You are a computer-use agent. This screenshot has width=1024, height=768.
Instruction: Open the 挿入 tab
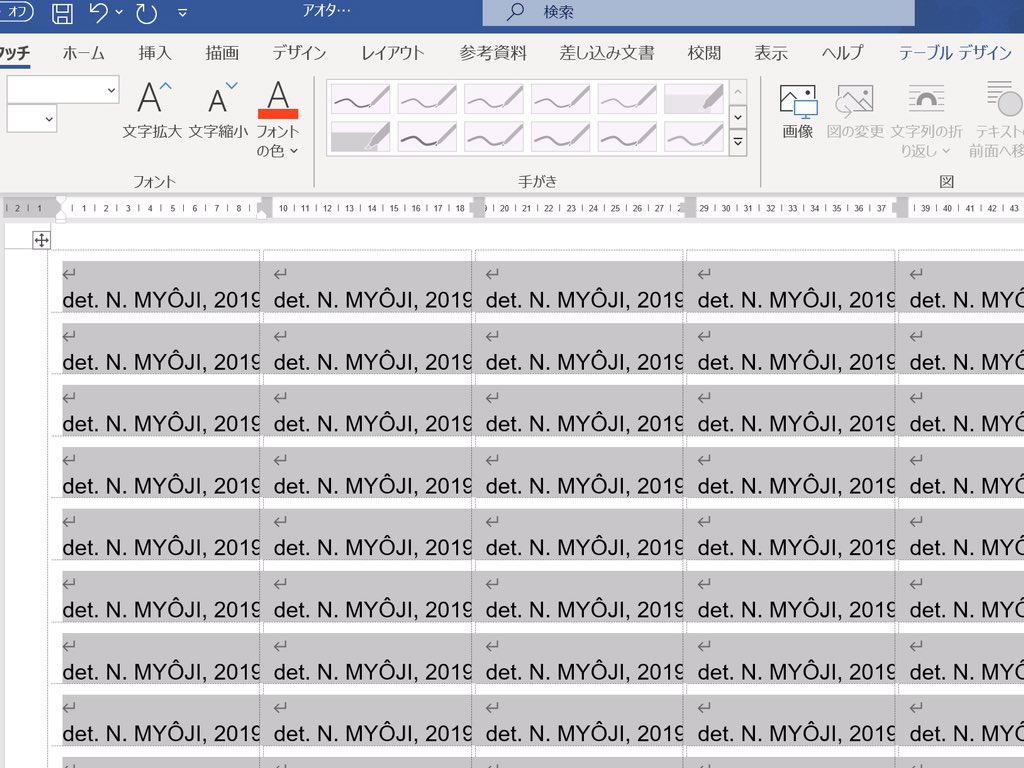[x=155, y=53]
